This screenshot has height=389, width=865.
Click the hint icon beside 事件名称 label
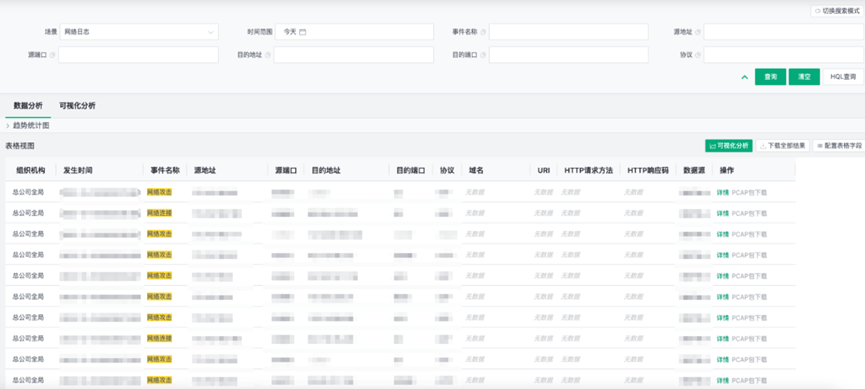tap(483, 32)
